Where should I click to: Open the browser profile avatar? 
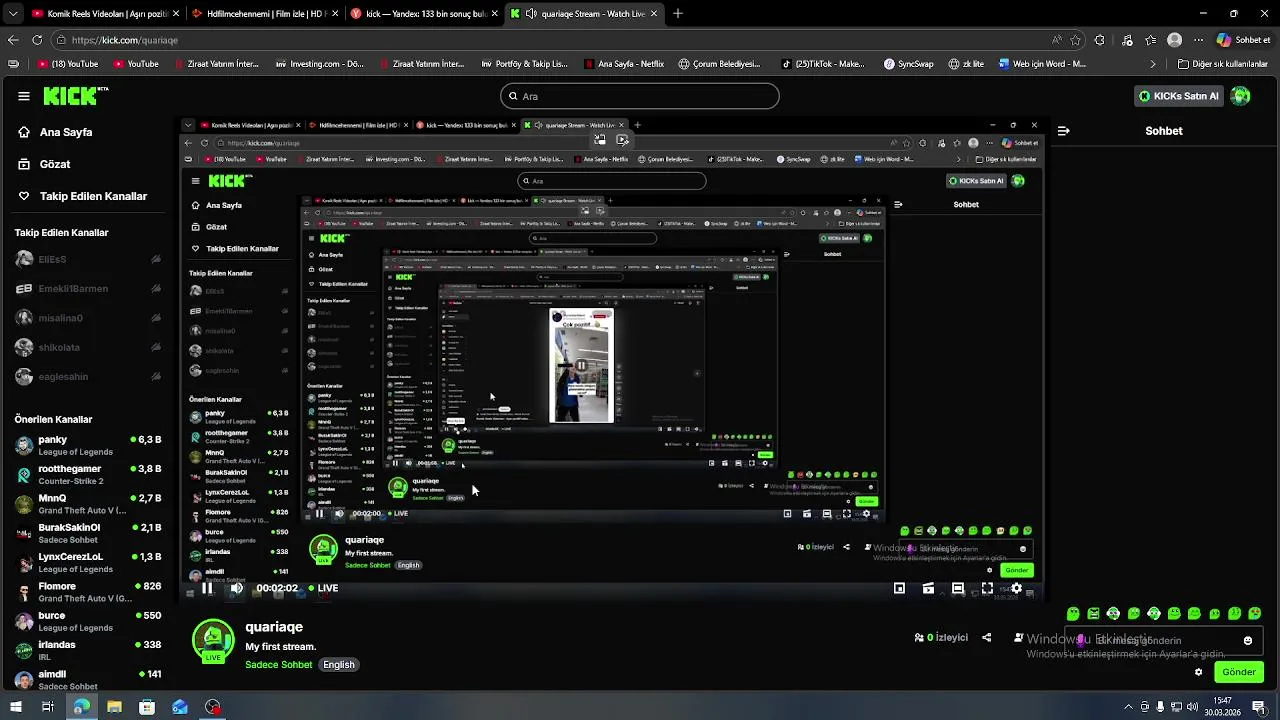pyautogui.click(x=1174, y=40)
